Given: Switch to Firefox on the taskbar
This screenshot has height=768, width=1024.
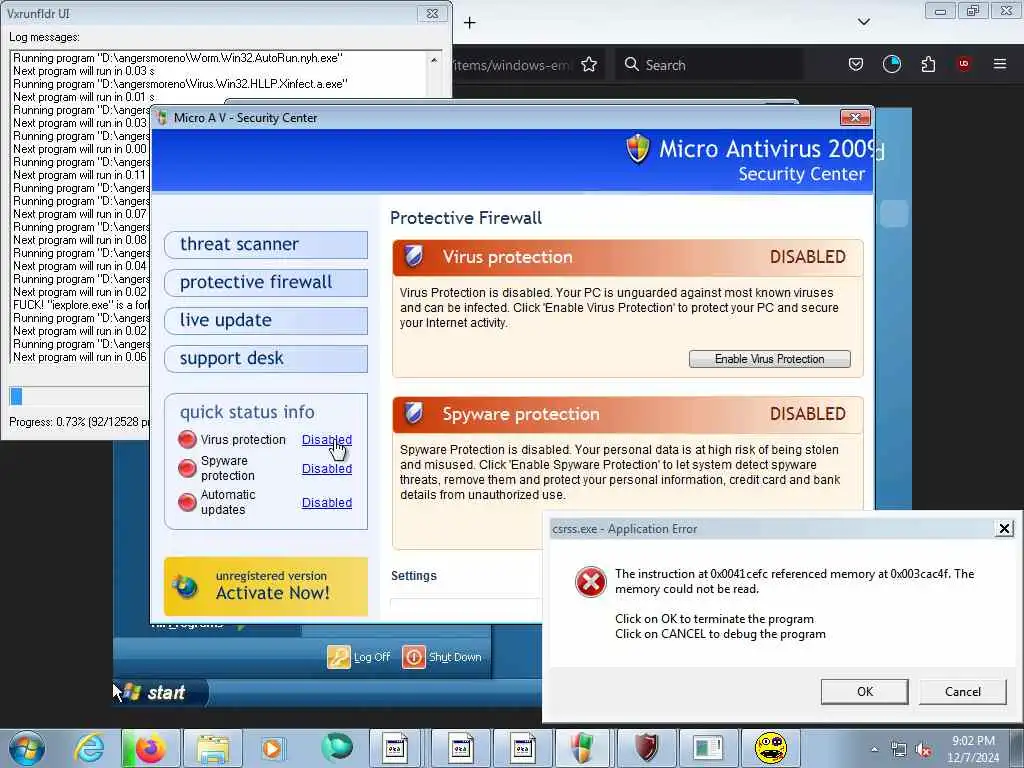Looking at the screenshot, I should coord(150,748).
